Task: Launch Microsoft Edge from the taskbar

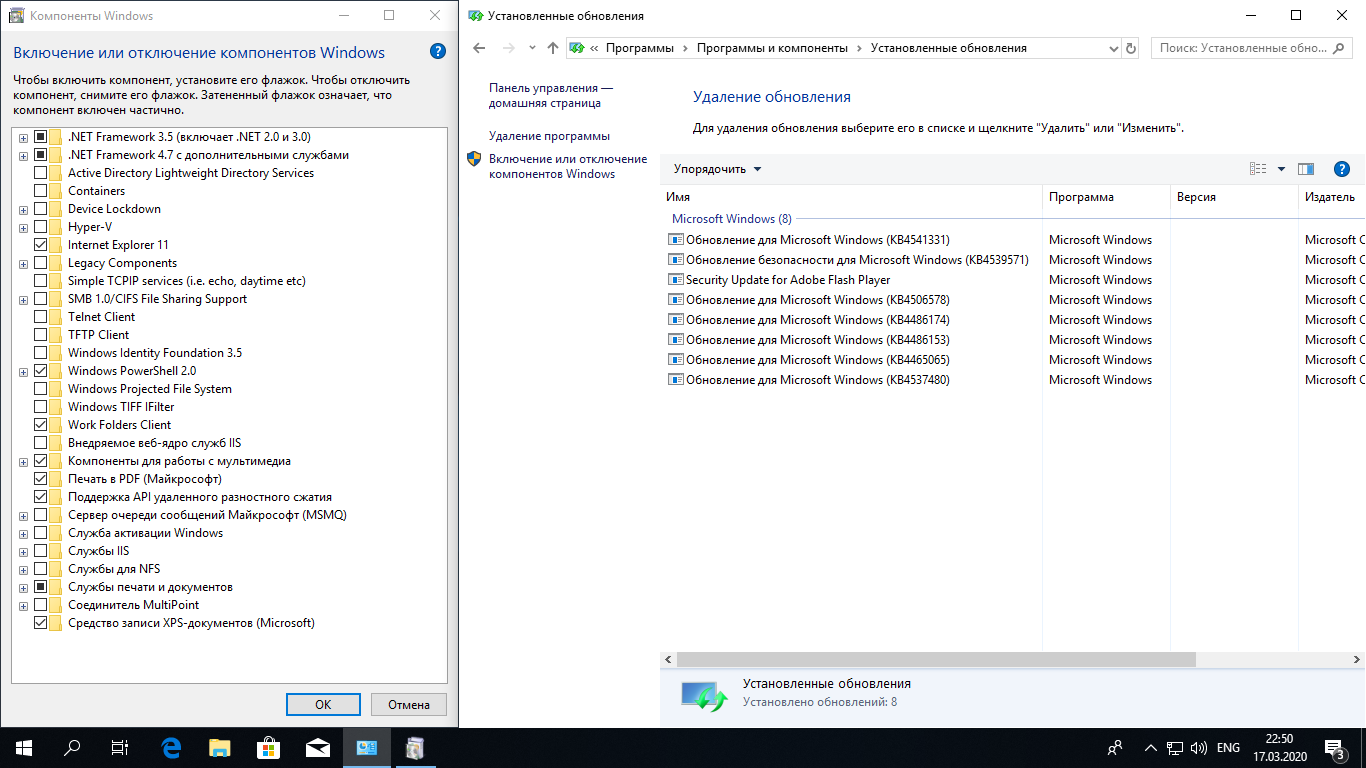Action: click(171, 747)
